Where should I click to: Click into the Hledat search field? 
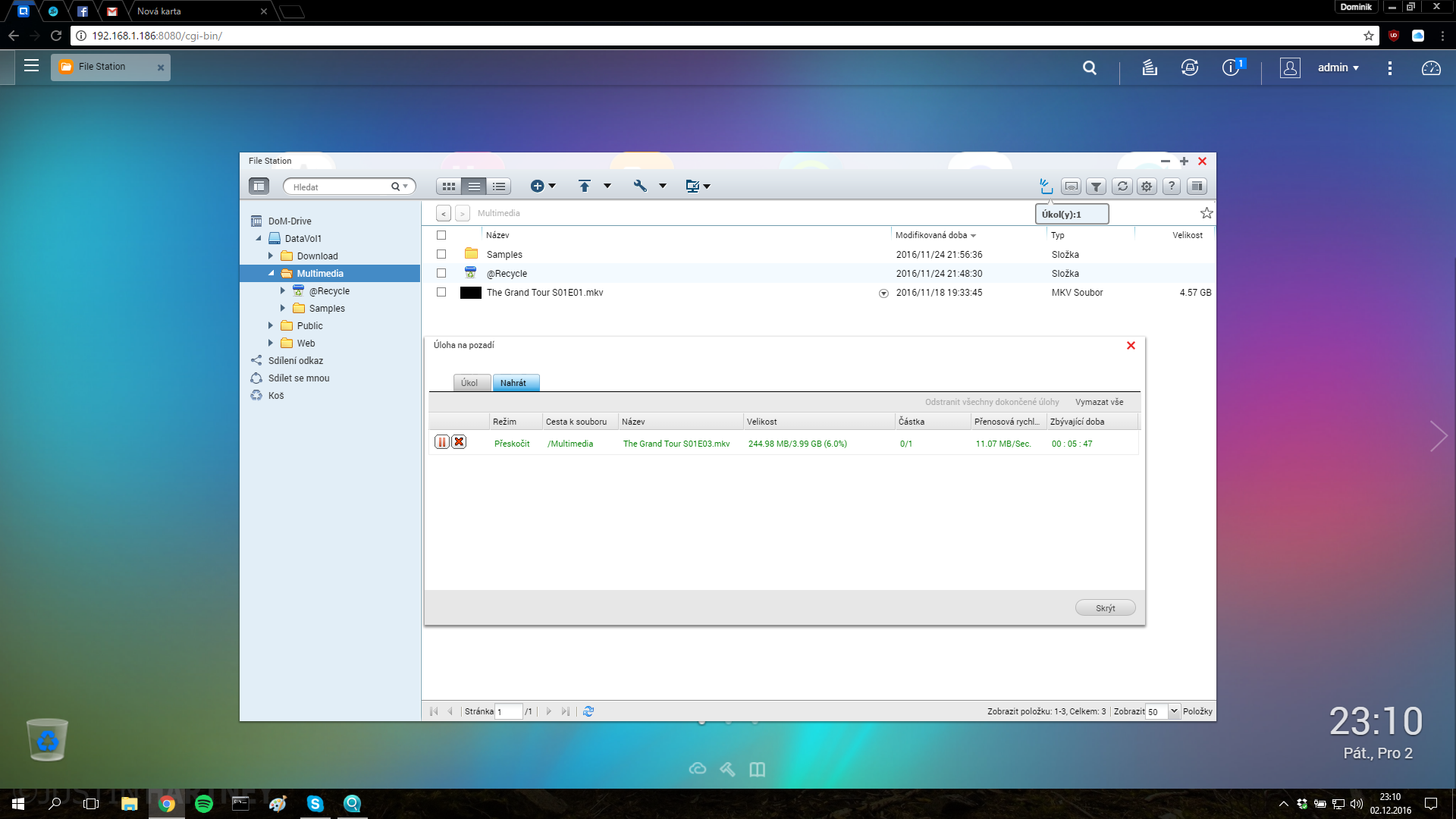coord(337,187)
